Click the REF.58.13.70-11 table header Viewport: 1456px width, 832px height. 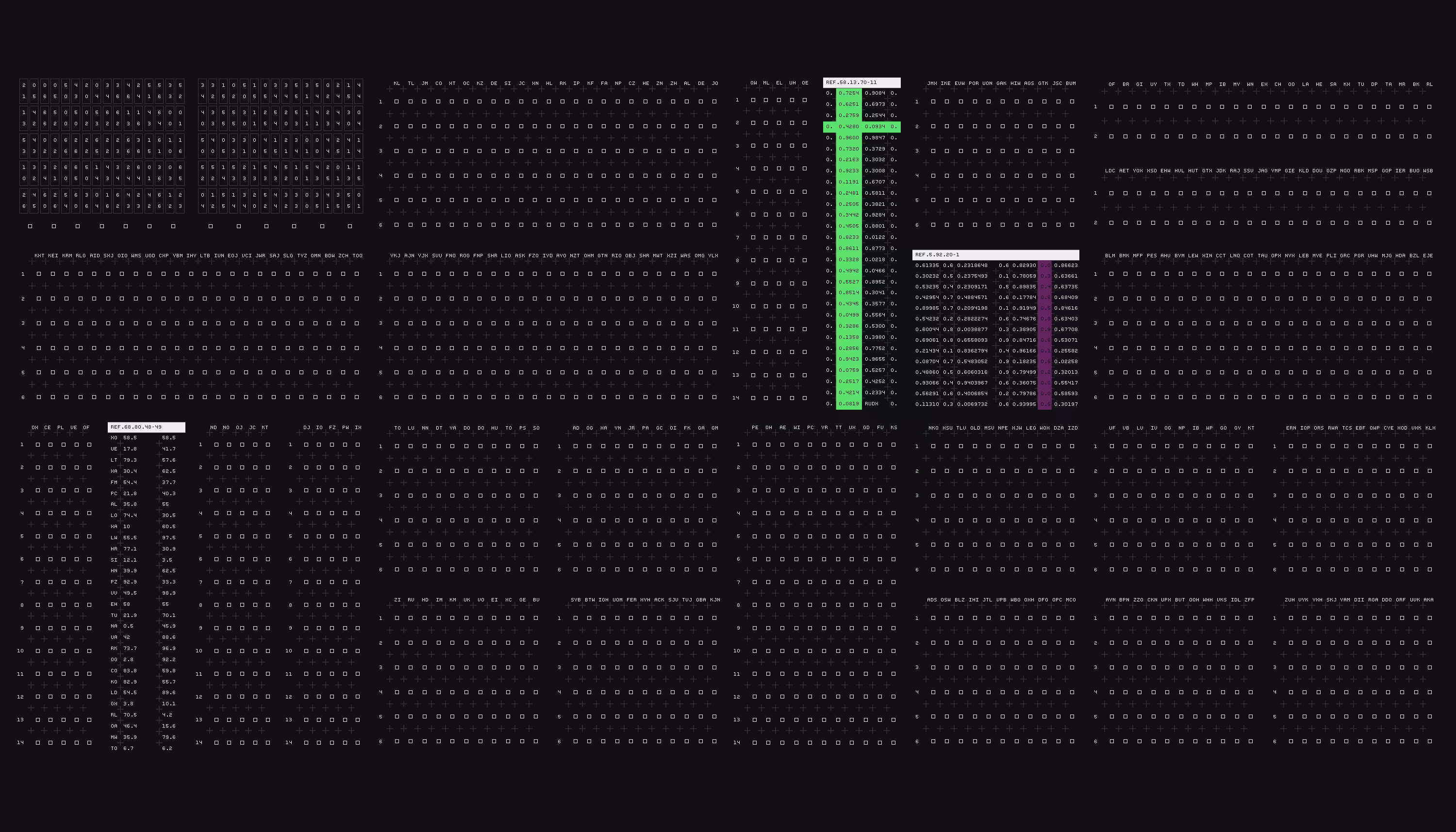pyautogui.click(x=861, y=83)
